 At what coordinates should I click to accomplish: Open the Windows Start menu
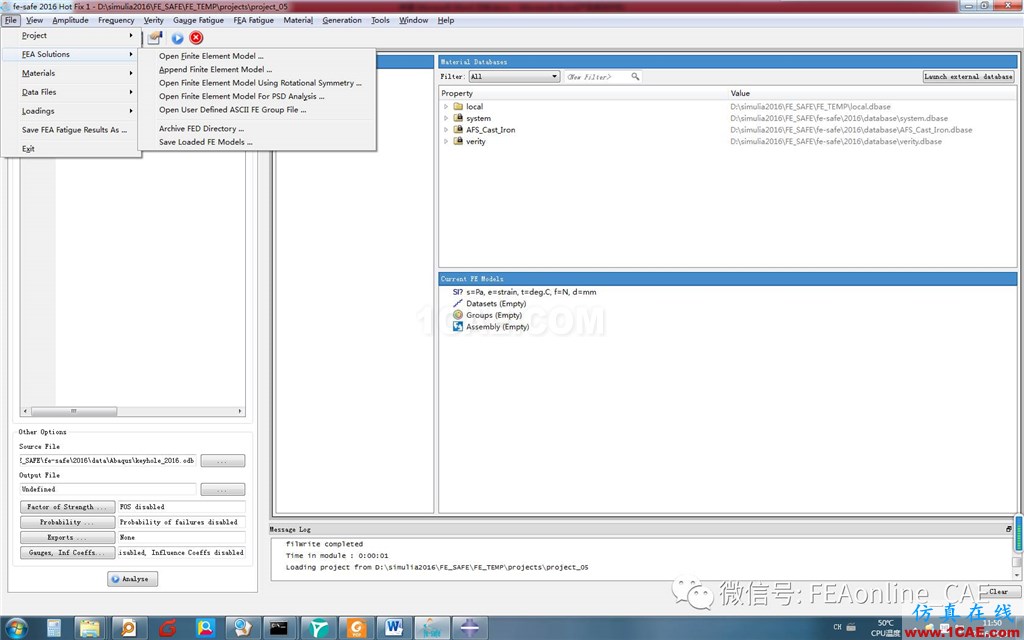[15, 628]
